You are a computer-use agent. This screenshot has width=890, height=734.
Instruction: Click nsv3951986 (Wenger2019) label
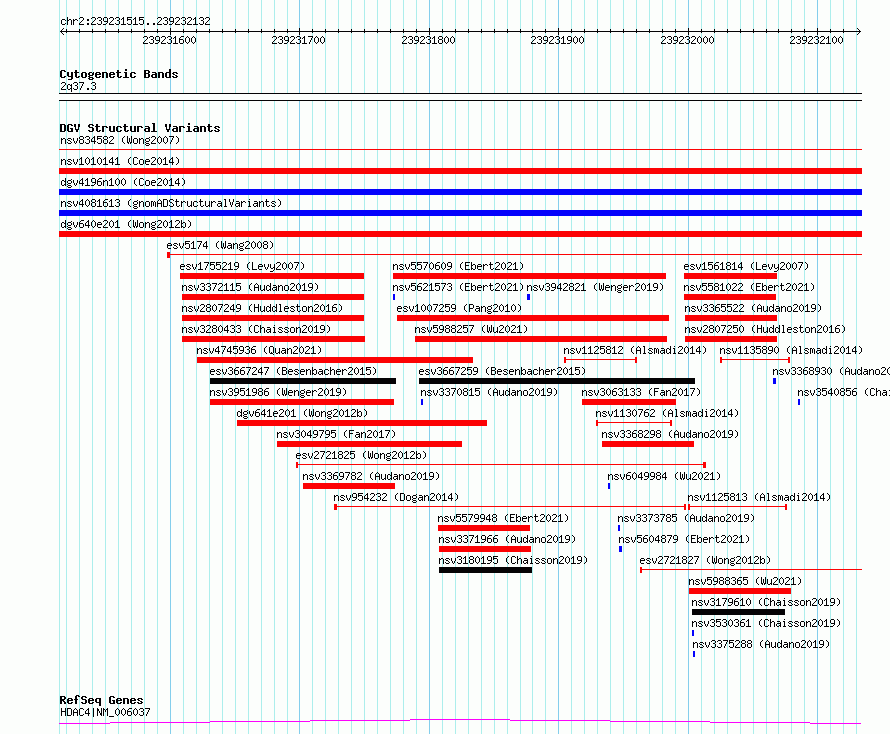[278, 392]
